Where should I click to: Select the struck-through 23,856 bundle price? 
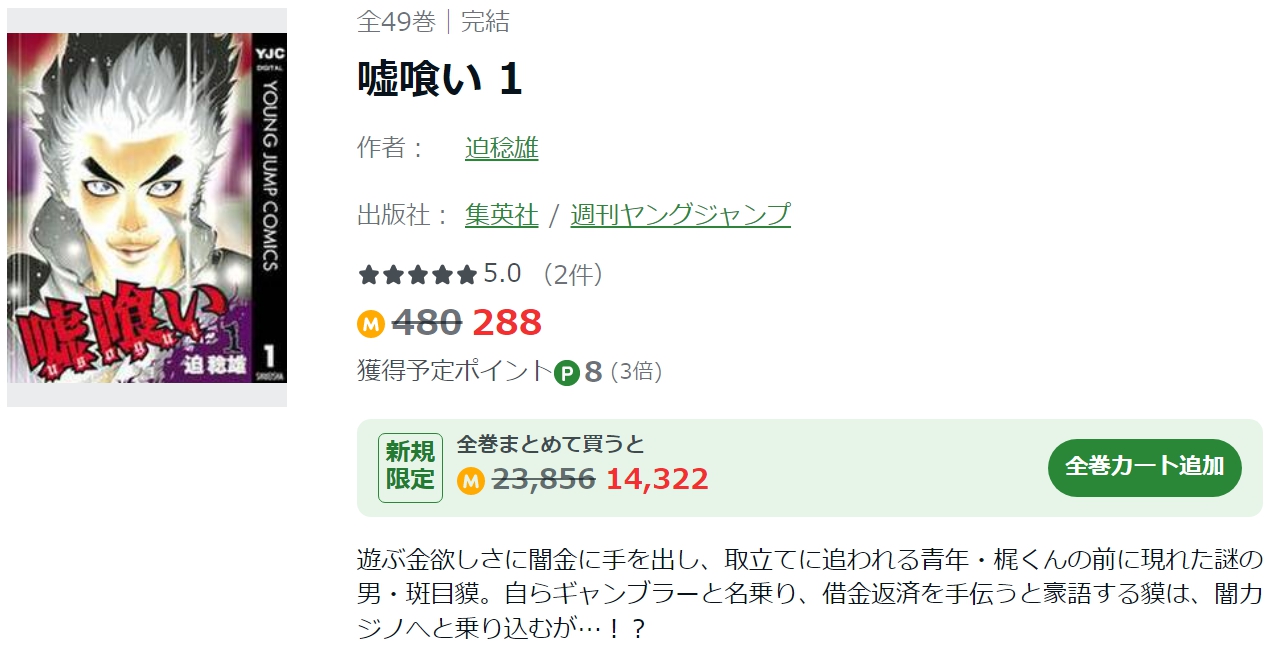click(x=545, y=479)
